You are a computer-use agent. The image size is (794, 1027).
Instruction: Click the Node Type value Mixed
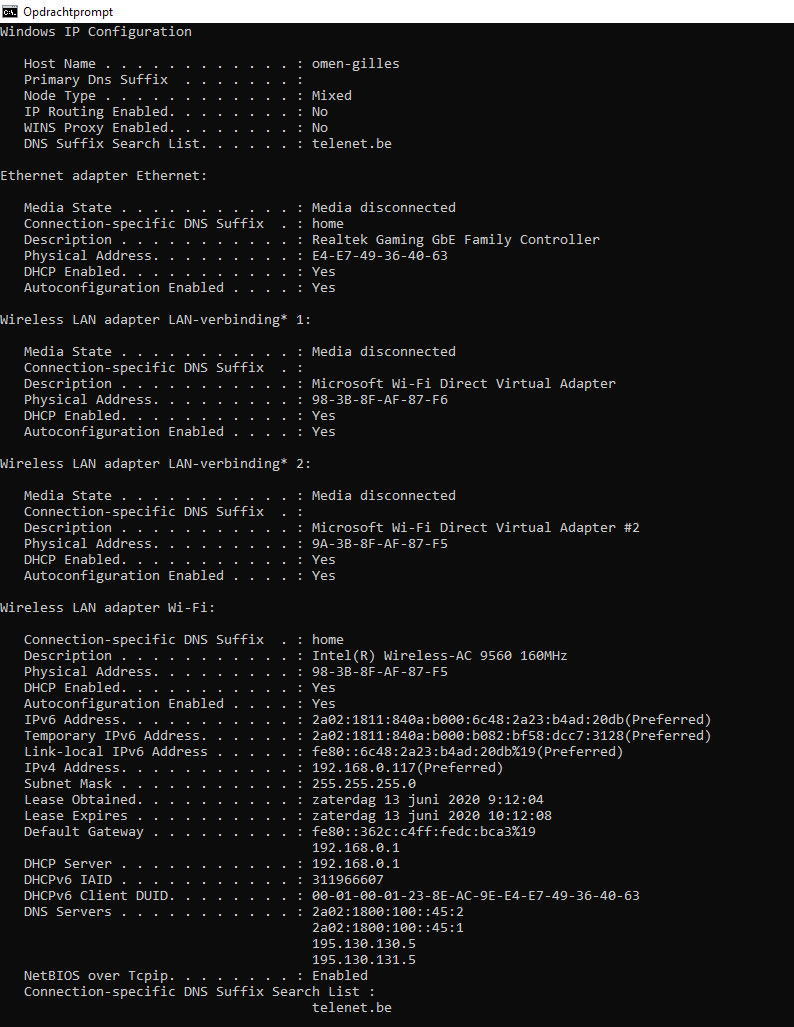click(331, 96)
